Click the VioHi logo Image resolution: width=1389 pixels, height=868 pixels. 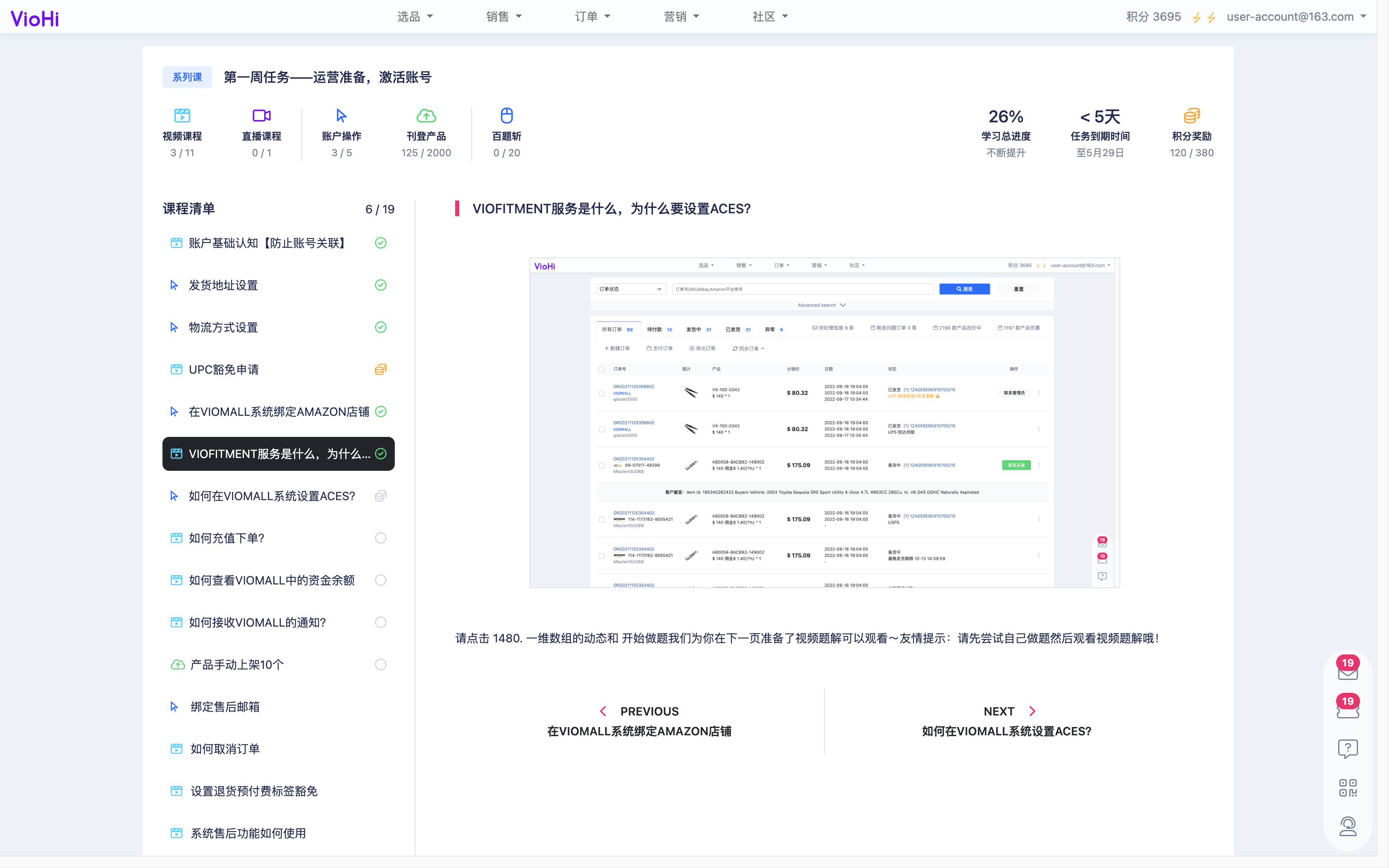[x=34, y=18]
